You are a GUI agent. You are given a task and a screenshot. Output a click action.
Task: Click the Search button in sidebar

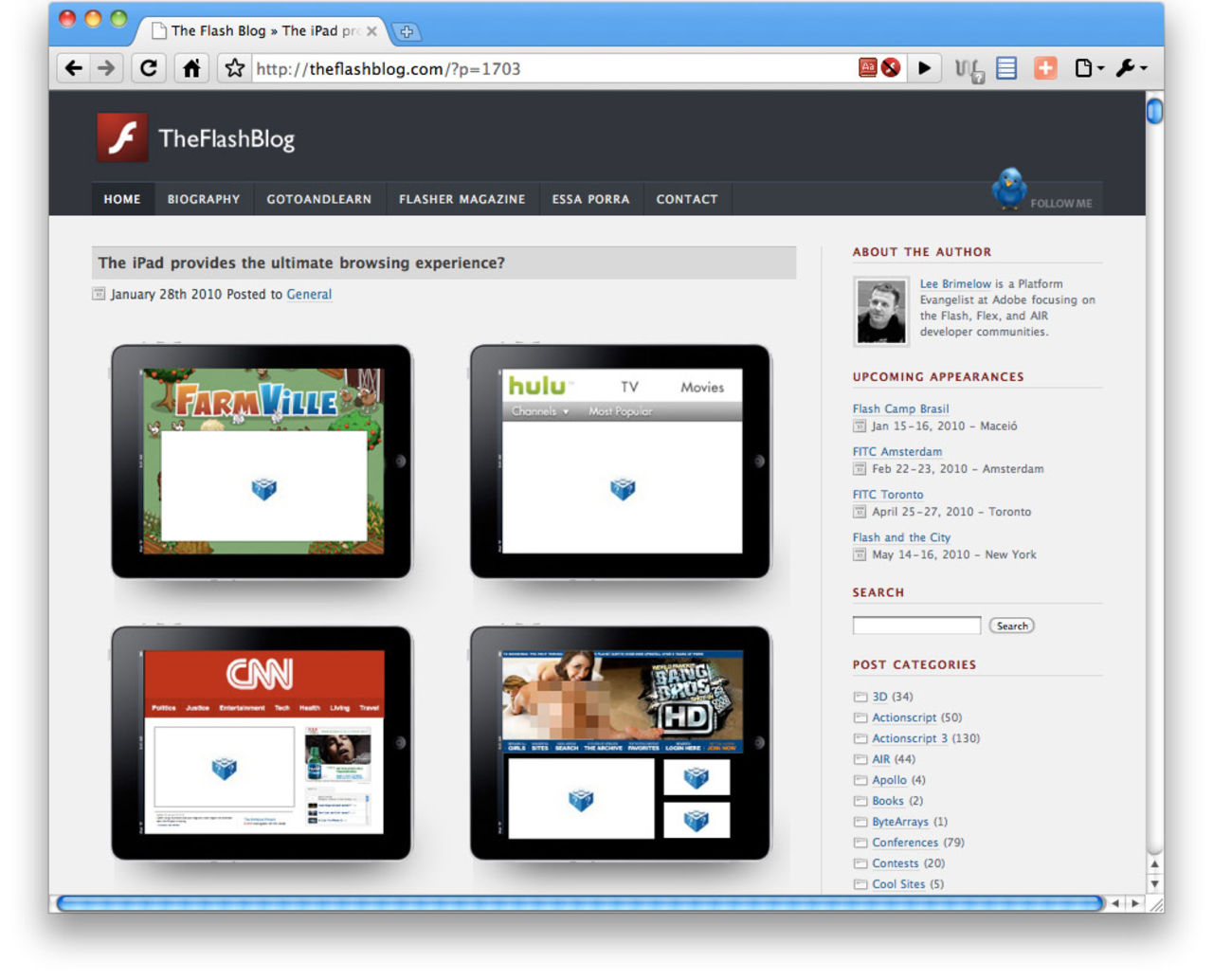(1011, 626)
